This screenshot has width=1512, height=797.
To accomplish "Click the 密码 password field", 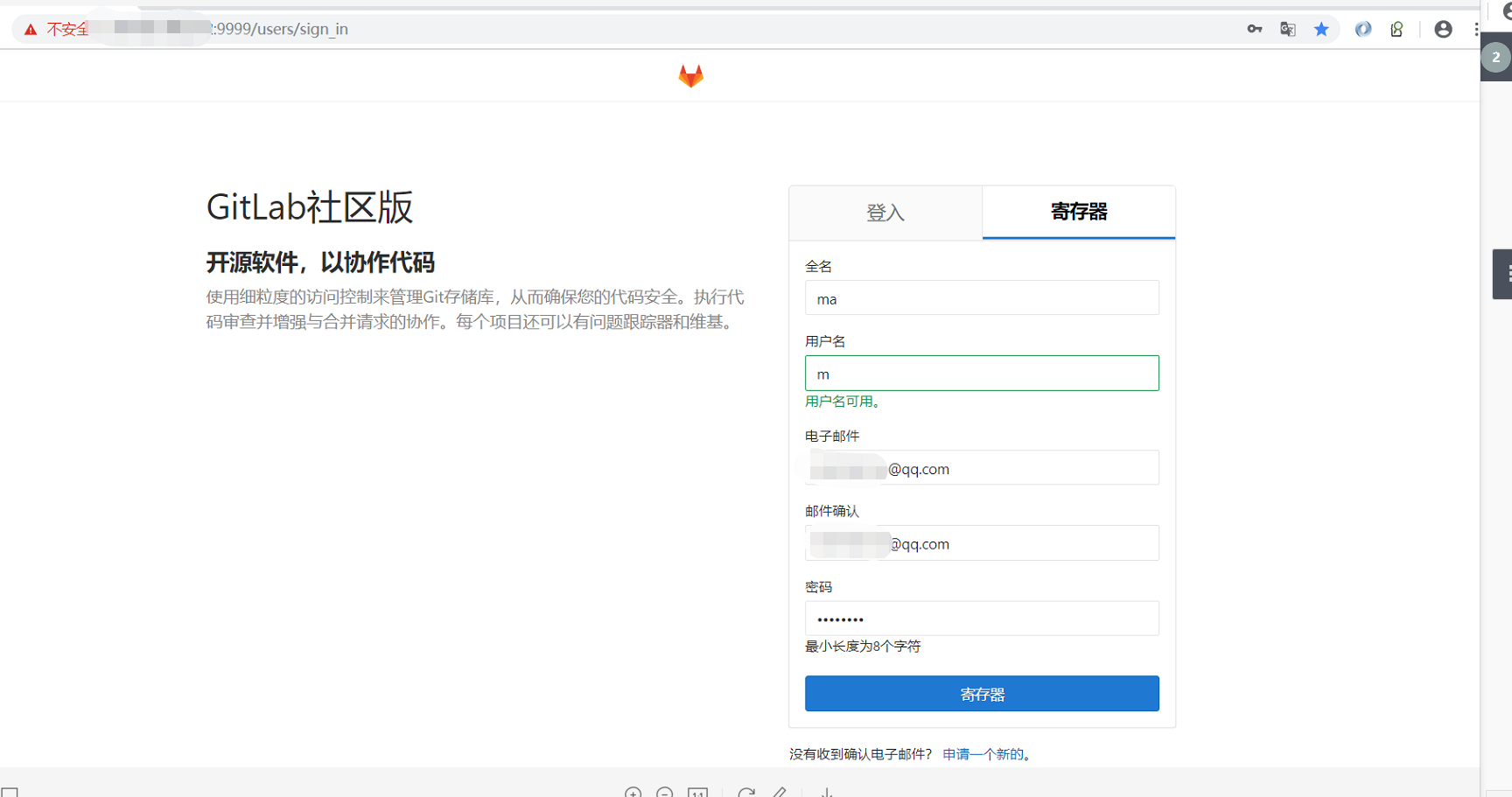I will click(x=982, y=619).
